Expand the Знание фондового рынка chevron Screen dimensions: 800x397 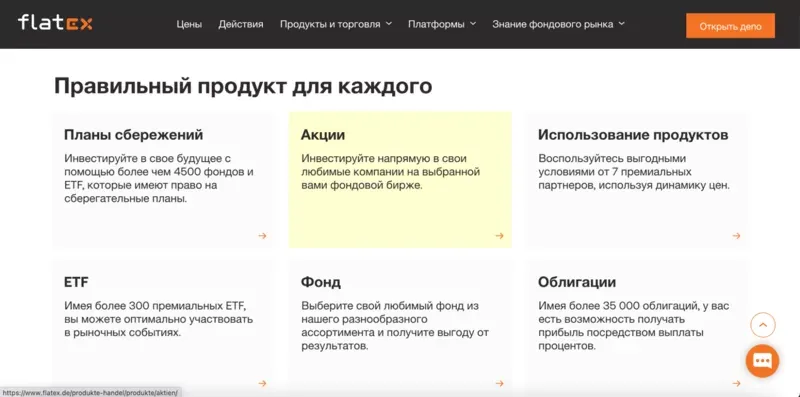tap(621, 23)
